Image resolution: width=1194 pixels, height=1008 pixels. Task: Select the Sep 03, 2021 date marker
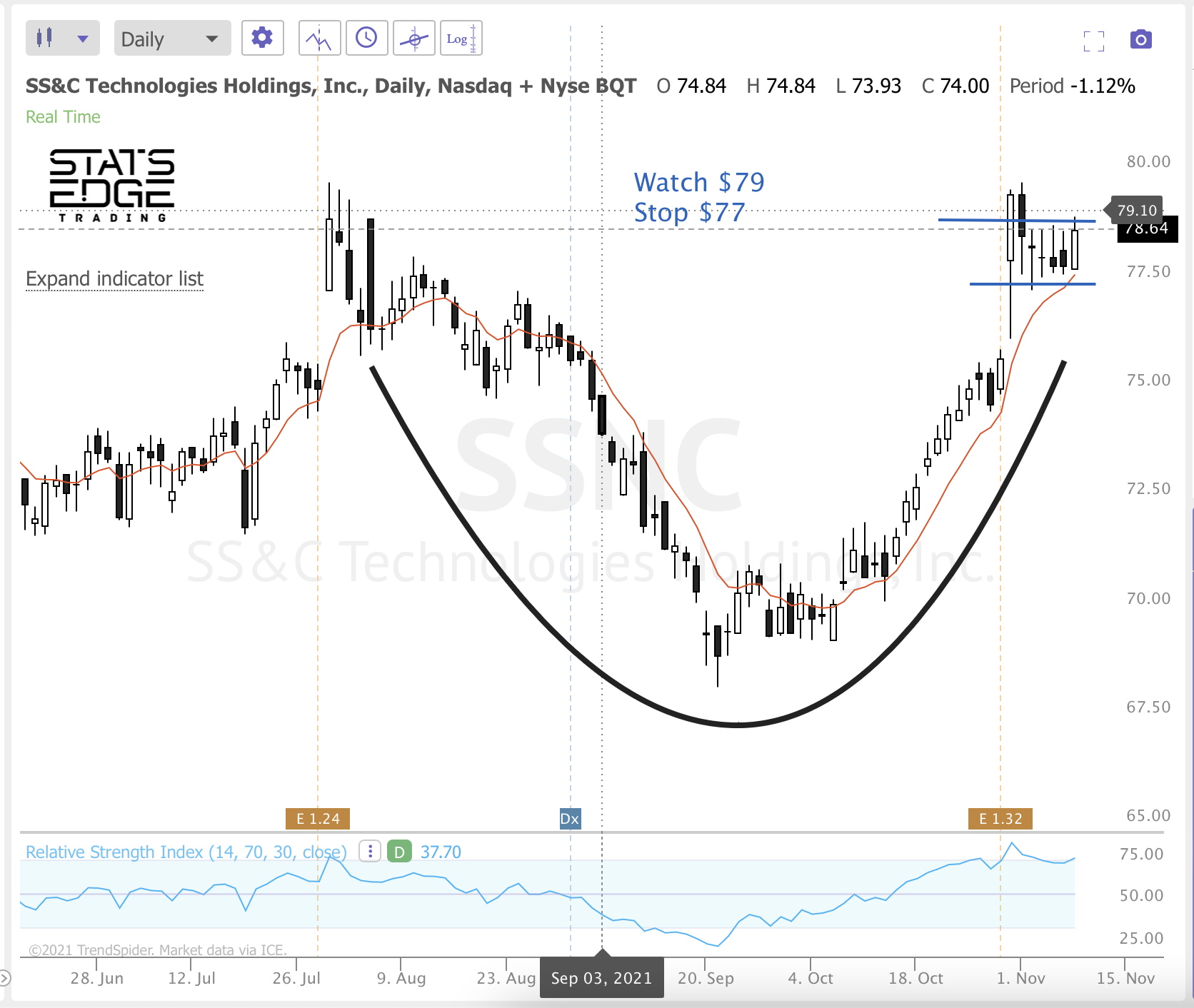[x=601, y=977]
